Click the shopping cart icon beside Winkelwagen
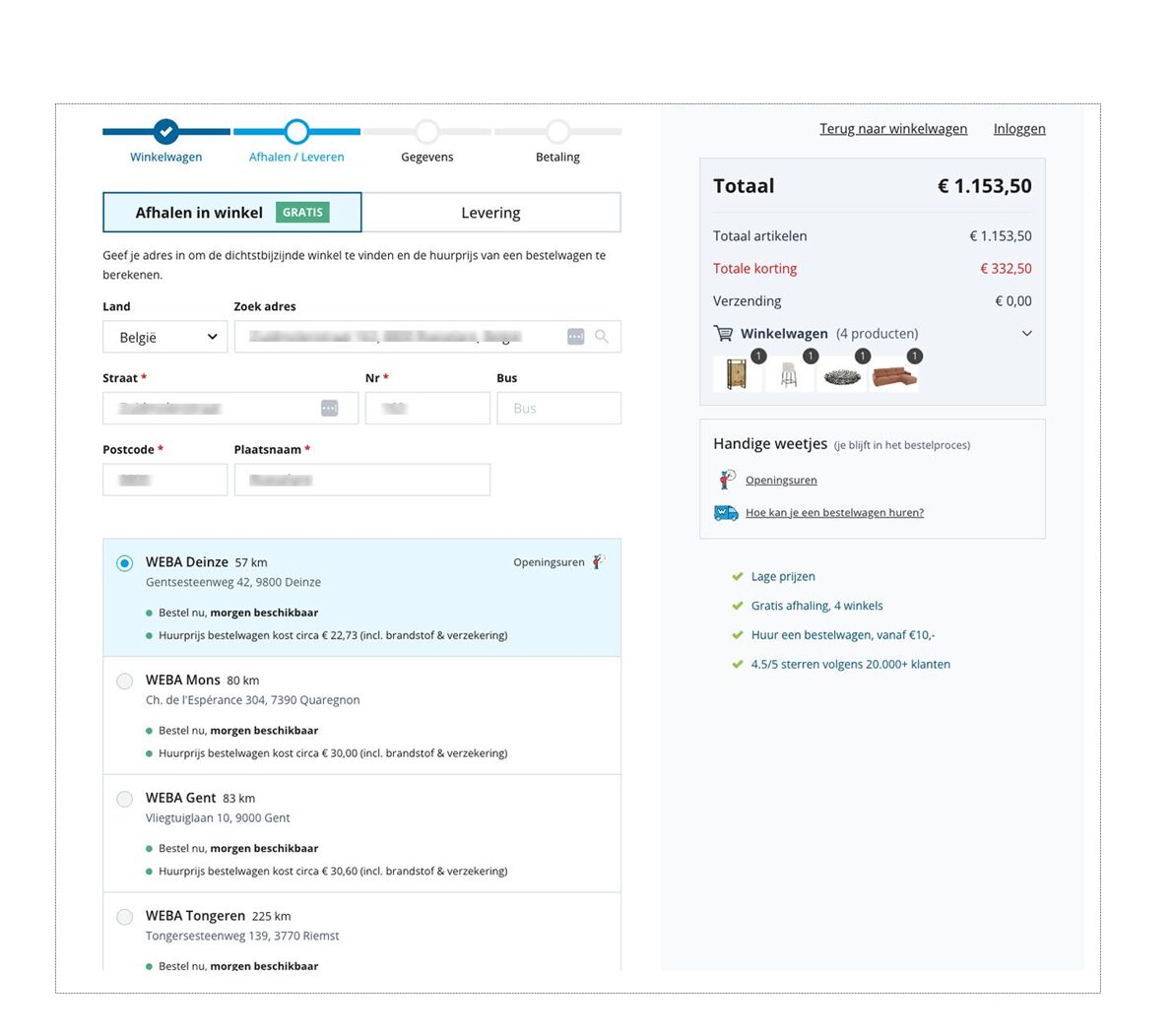The width and height of the screenshot is (1174, 1036). 723,333
